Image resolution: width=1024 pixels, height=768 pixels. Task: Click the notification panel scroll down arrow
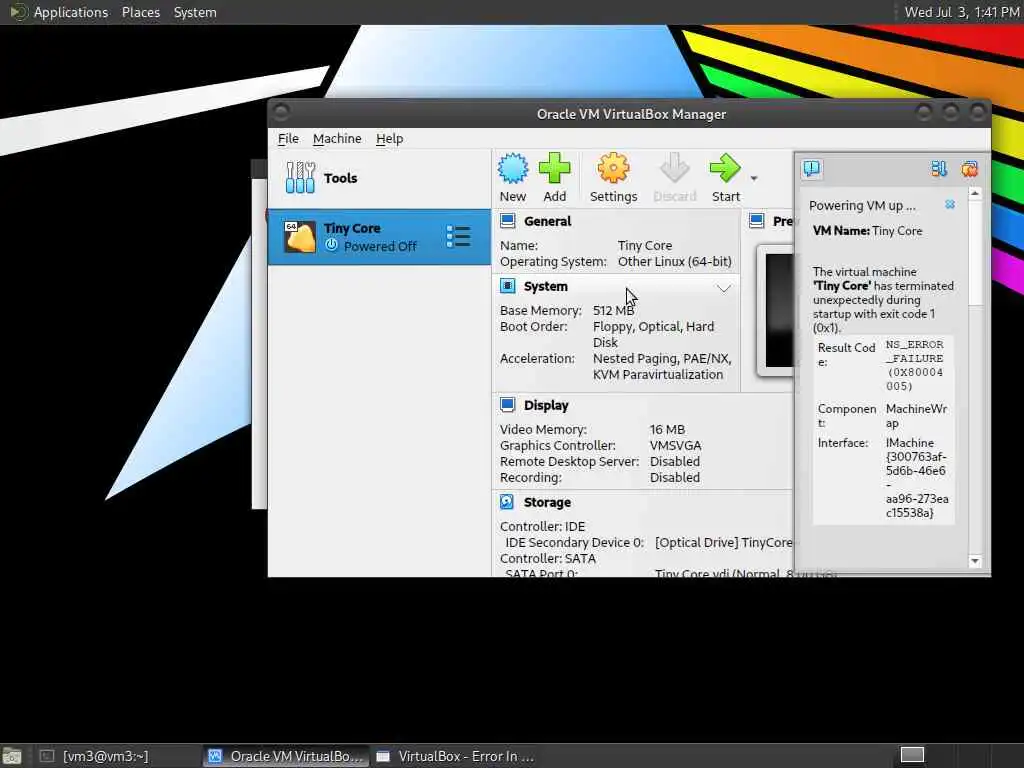point(974,561)
